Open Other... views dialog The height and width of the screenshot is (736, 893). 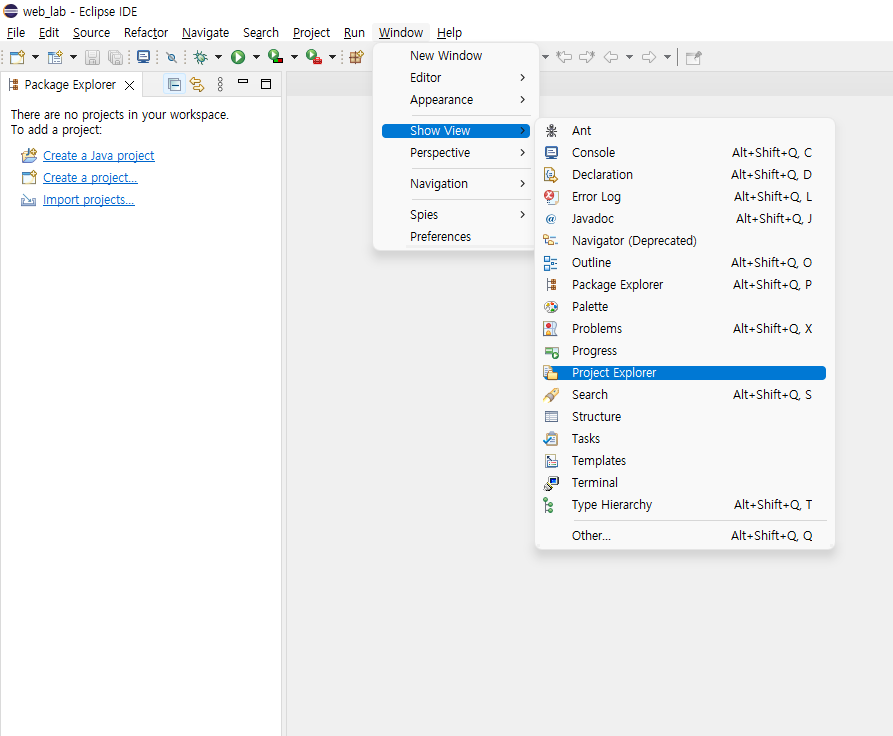(x=685, y=535)
